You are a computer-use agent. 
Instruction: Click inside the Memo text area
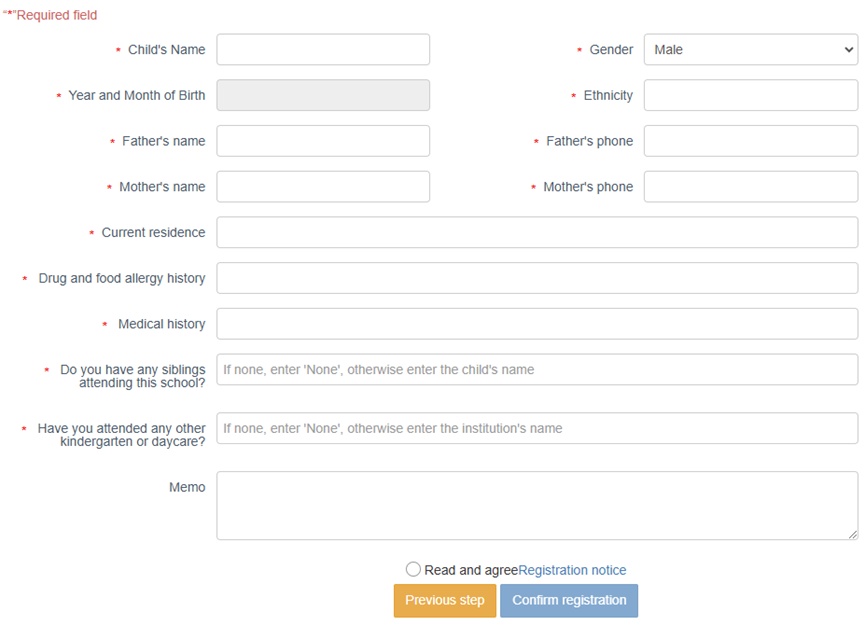click(x=537, y=506)
